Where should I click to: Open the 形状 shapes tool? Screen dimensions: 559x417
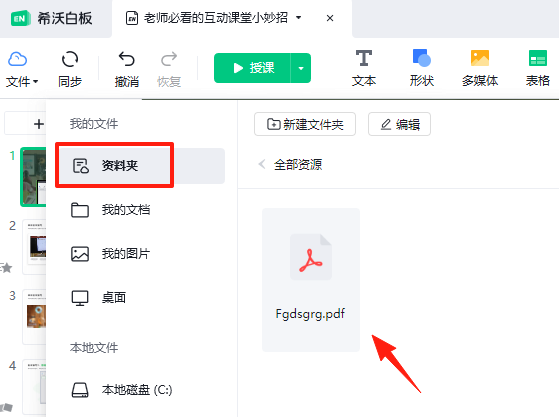[x=421, y=68]
